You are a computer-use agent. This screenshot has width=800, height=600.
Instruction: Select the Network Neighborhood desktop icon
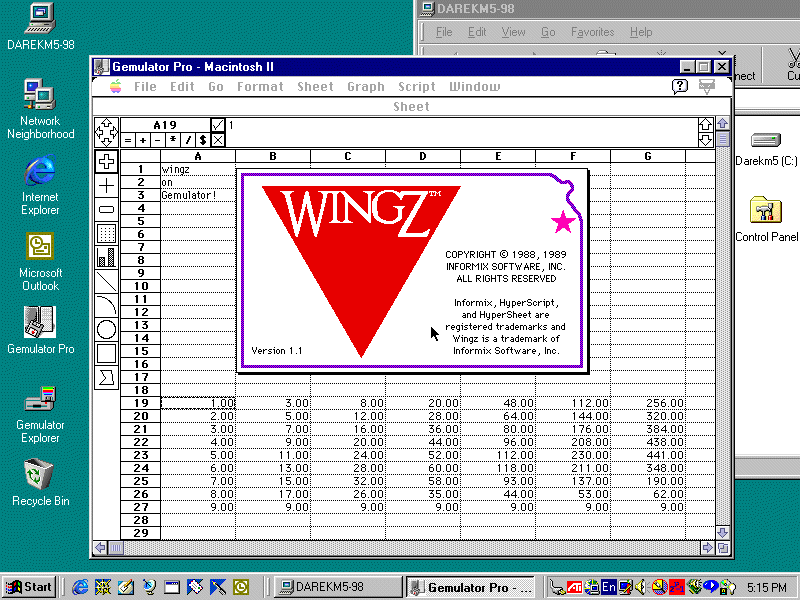40,109
